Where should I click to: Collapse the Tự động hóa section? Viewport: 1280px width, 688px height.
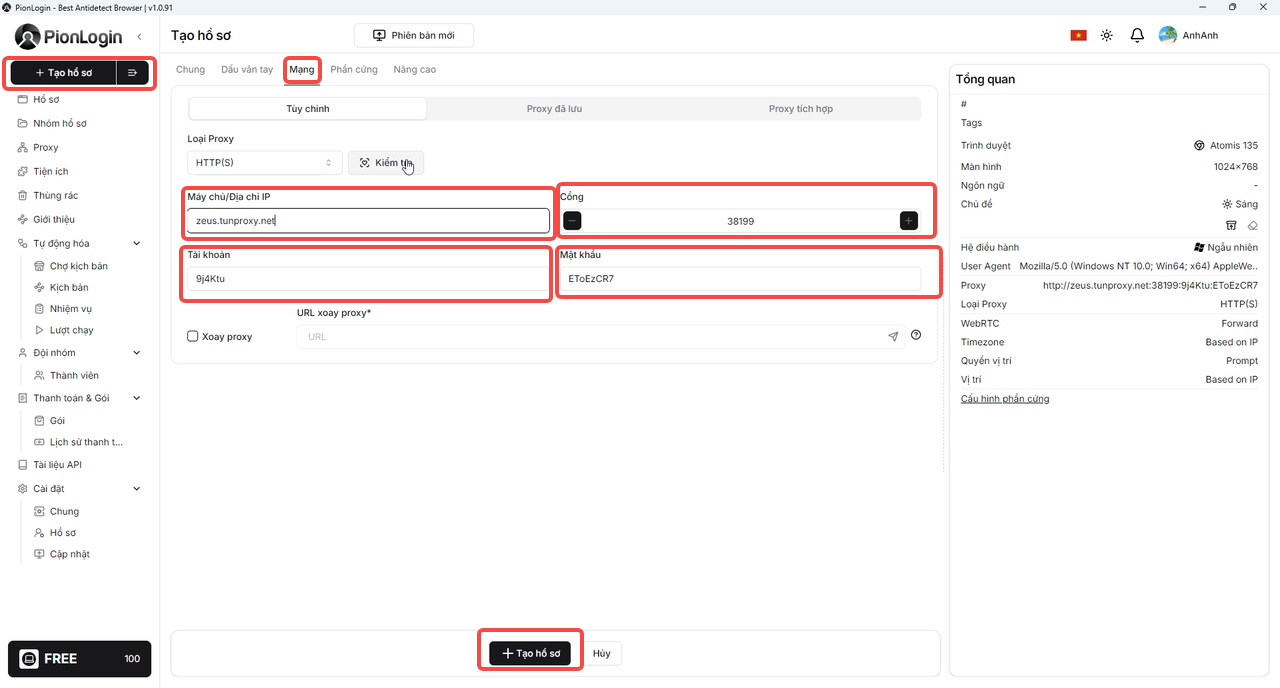click(137, 243)
